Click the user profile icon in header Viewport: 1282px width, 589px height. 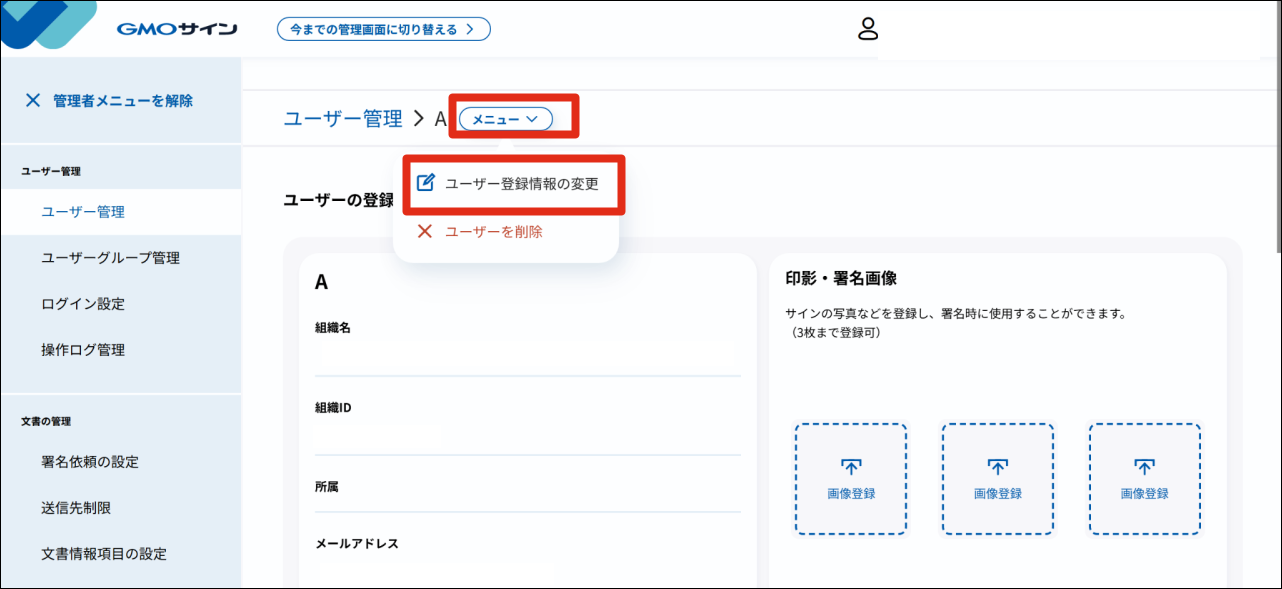[868, 29]
